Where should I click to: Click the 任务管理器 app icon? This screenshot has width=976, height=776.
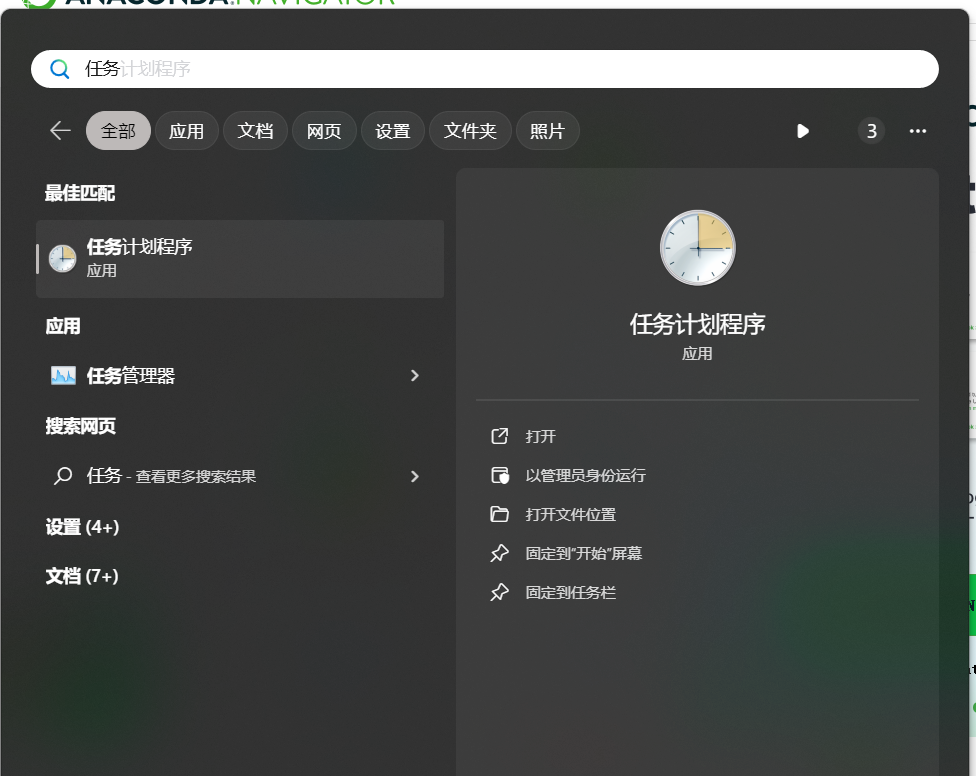63,376
